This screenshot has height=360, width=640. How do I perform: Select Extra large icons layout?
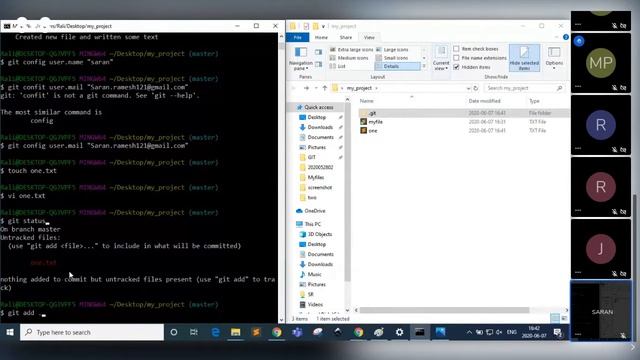click(351, 49)
